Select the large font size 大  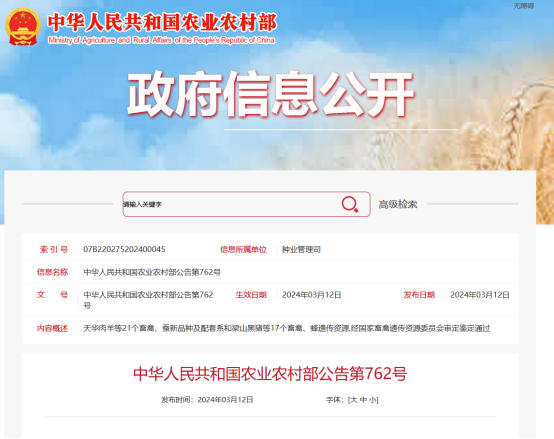tap(353, 400)
